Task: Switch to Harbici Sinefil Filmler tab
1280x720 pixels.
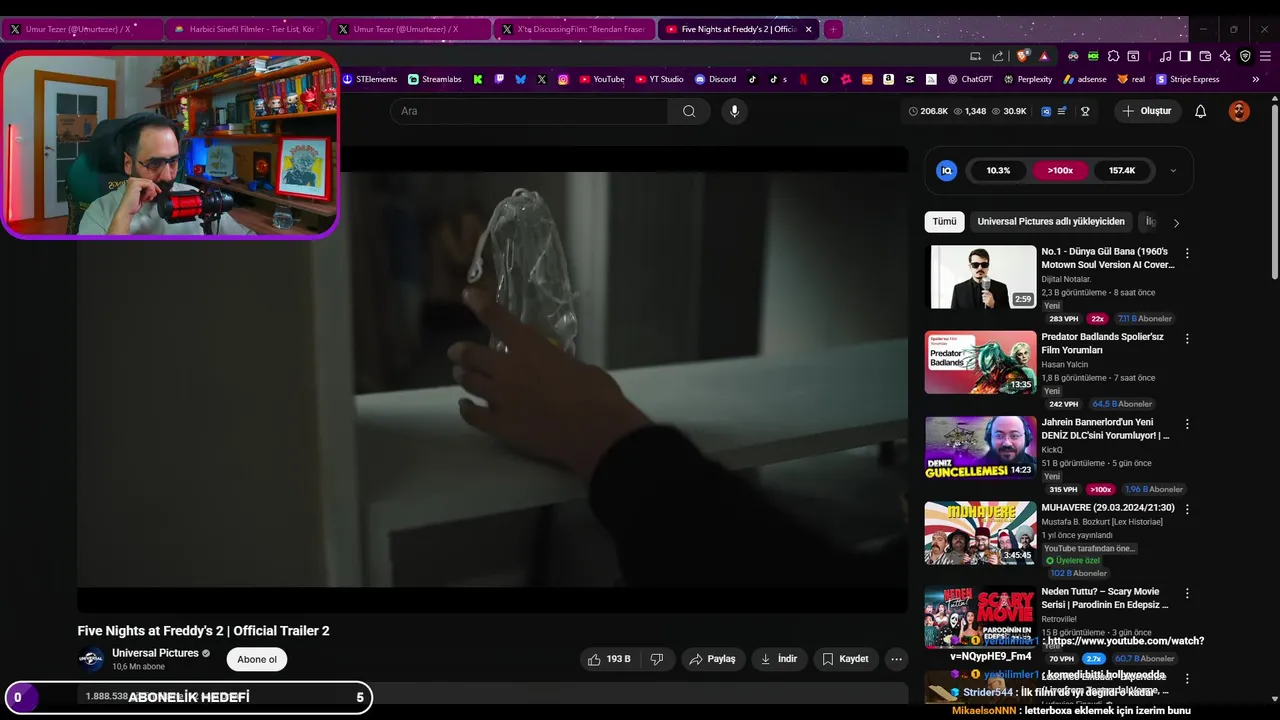Action: coord(244,29)
